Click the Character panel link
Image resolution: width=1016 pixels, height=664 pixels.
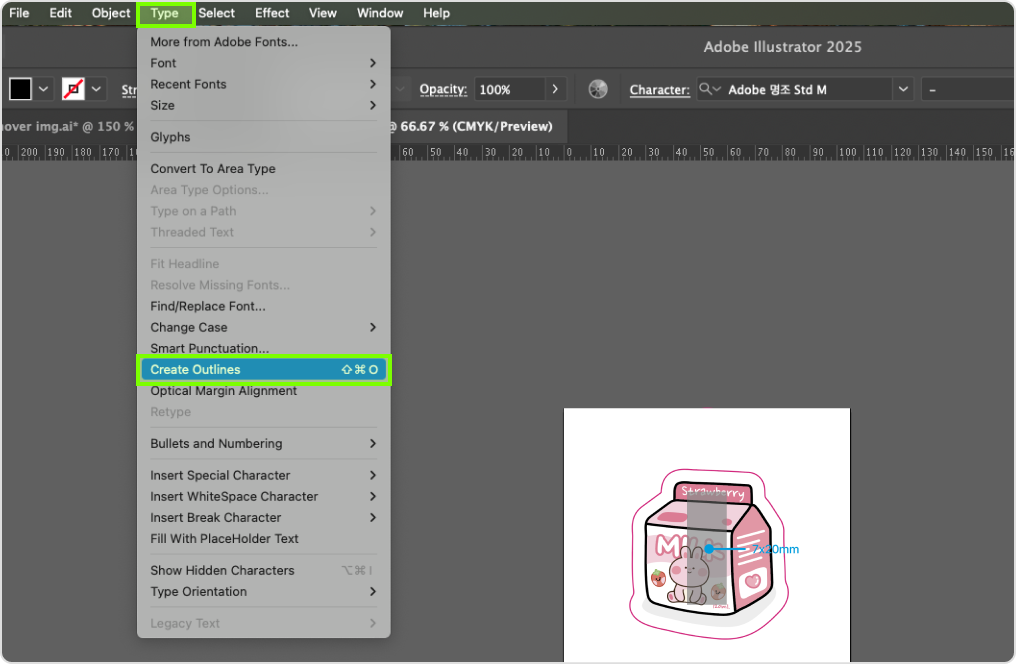click(x=659, y=89)
